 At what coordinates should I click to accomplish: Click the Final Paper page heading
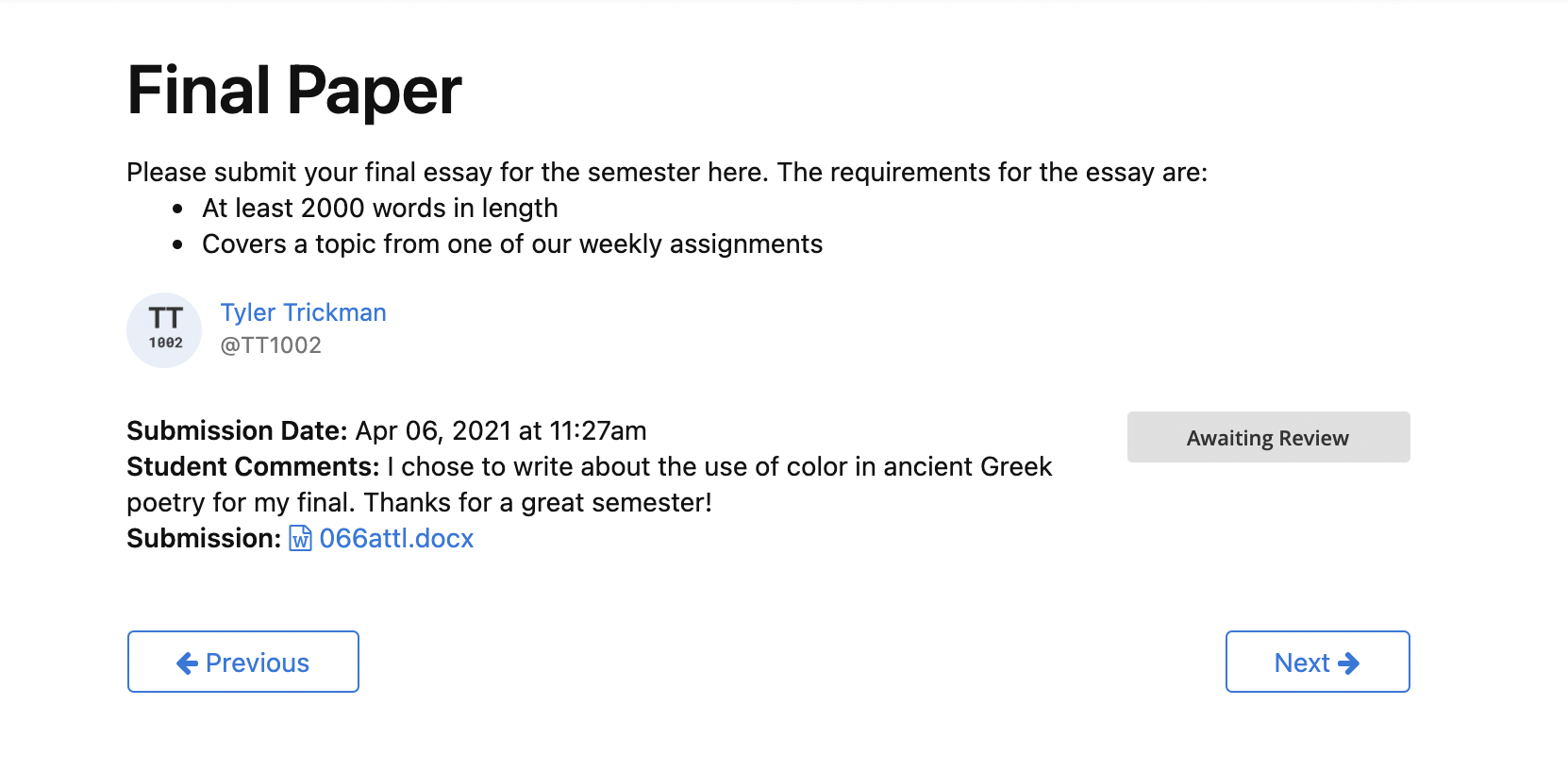[294, 91]
